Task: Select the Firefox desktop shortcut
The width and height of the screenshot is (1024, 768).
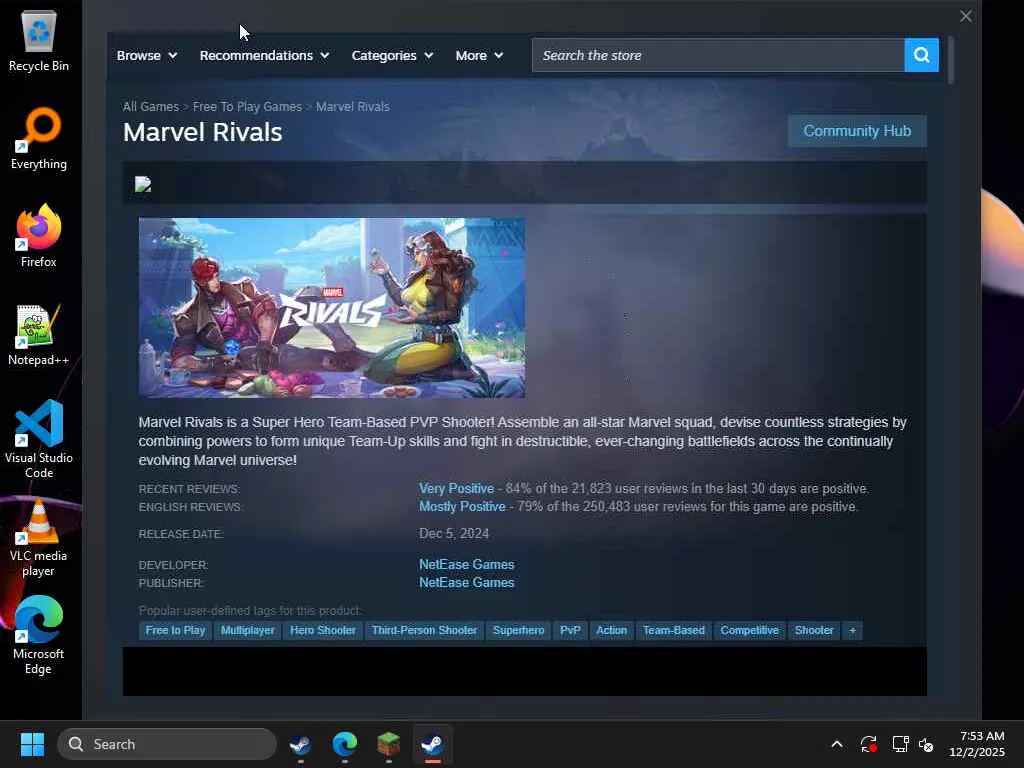Action: coord(39,236)
